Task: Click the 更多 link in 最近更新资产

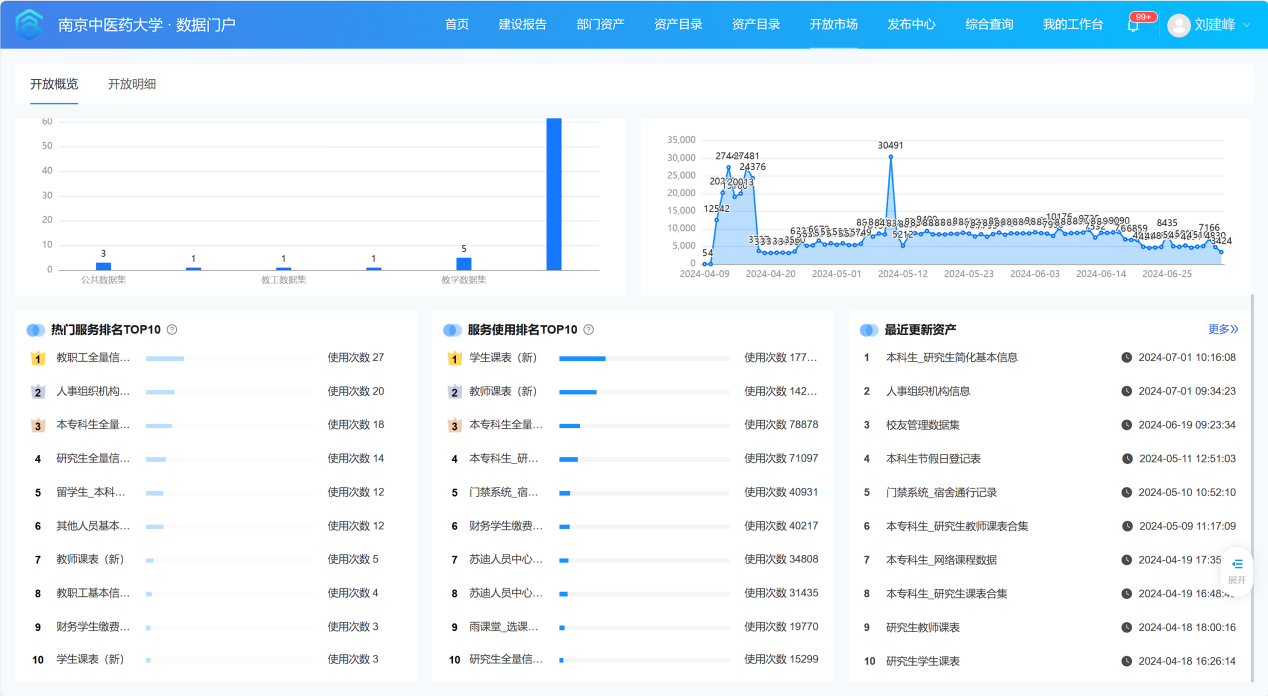Action: [1223, 329]
